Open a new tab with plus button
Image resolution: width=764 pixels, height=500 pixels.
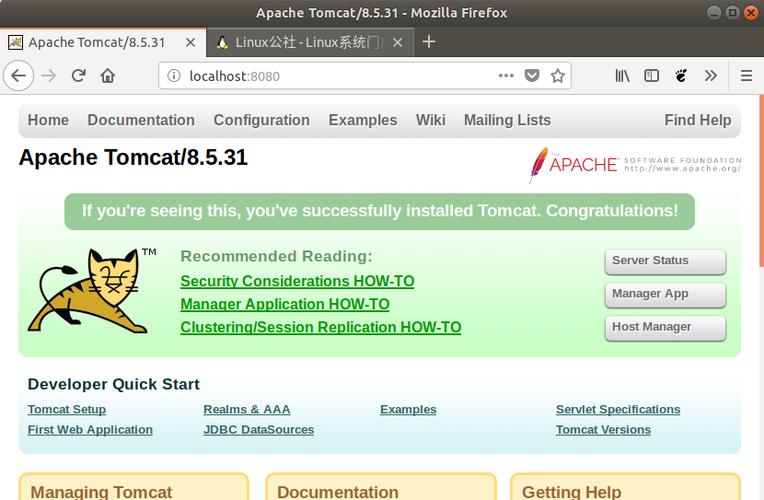429,42
